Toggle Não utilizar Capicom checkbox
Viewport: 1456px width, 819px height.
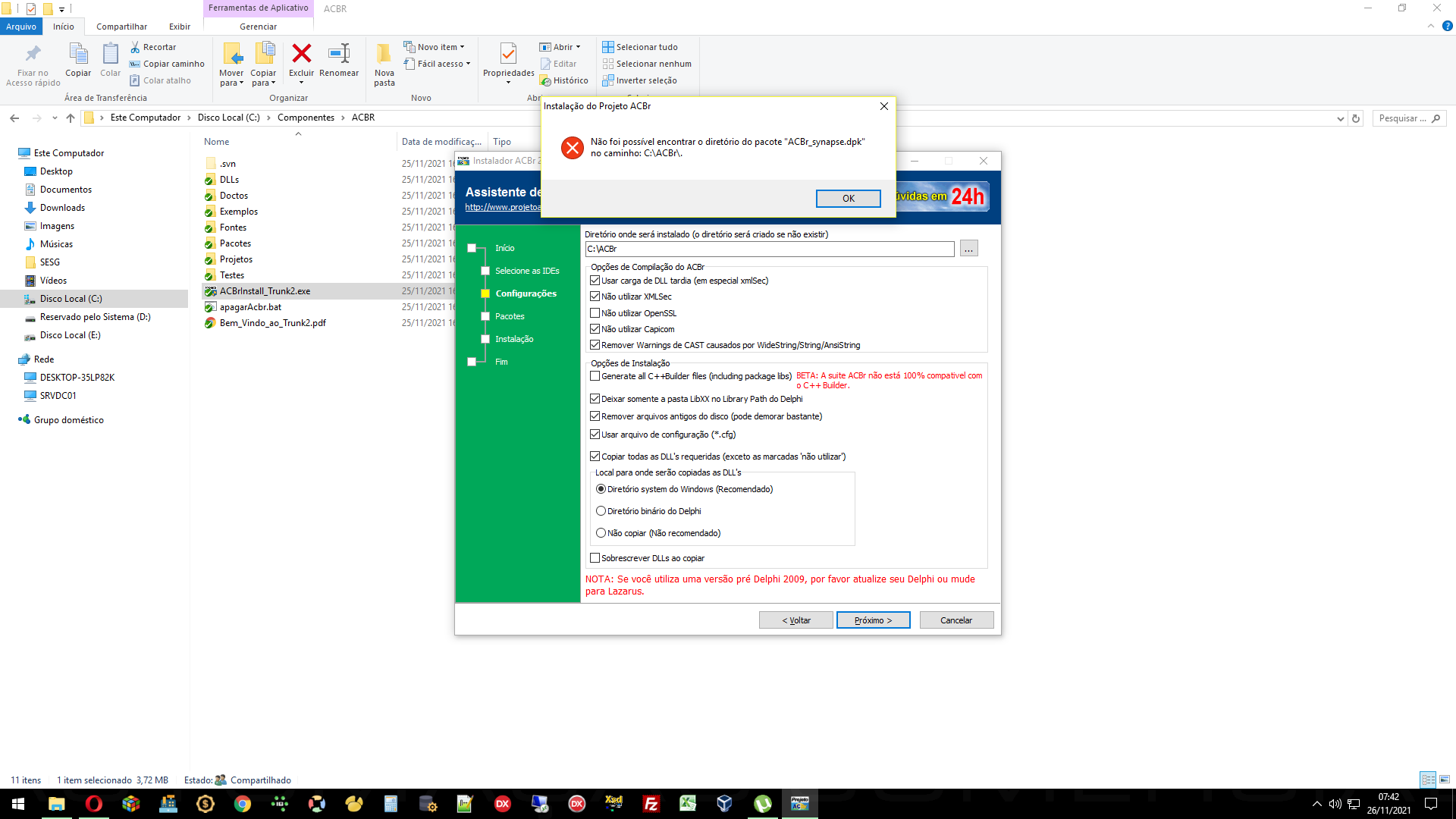[x=595, y=329]
